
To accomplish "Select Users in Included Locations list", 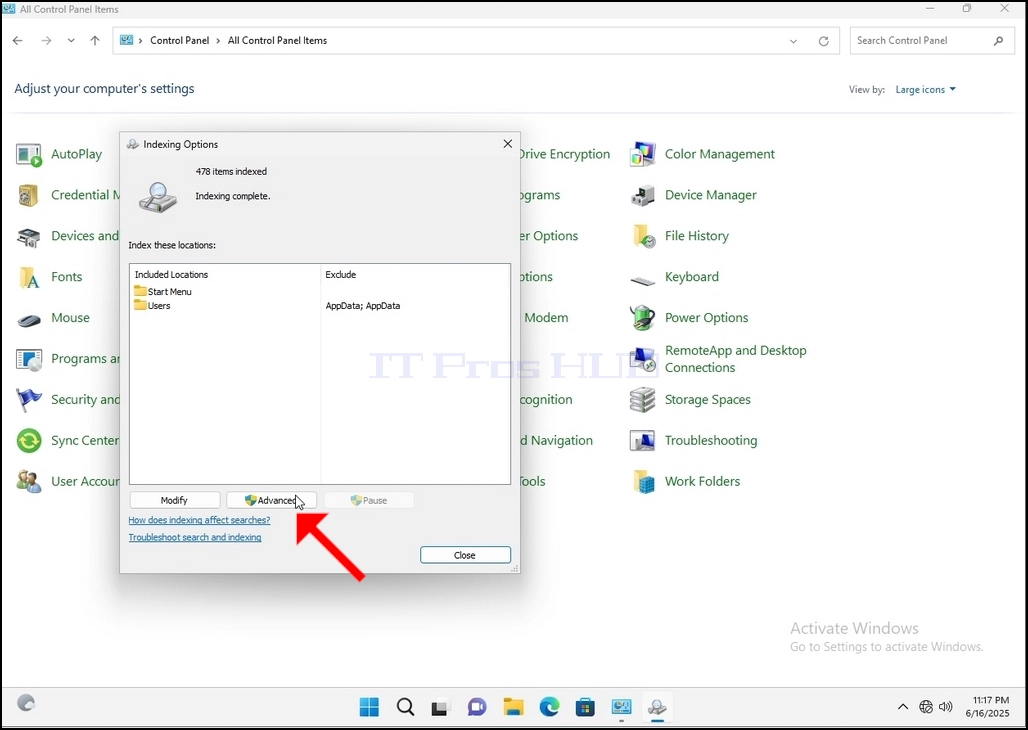I will (152, 306).
